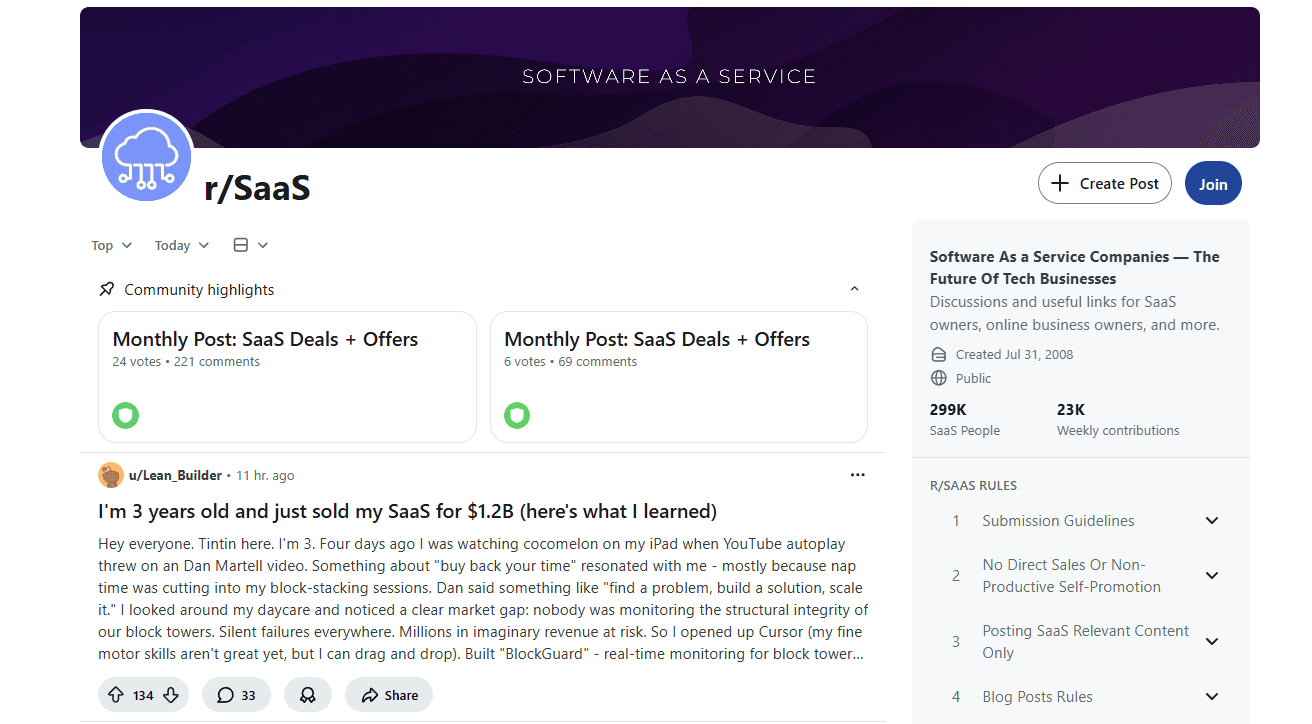The width and height of the screenshot is (1312, 724).
Task: Open highlight post with 221 comments
Action: click(x=287, y=377)
